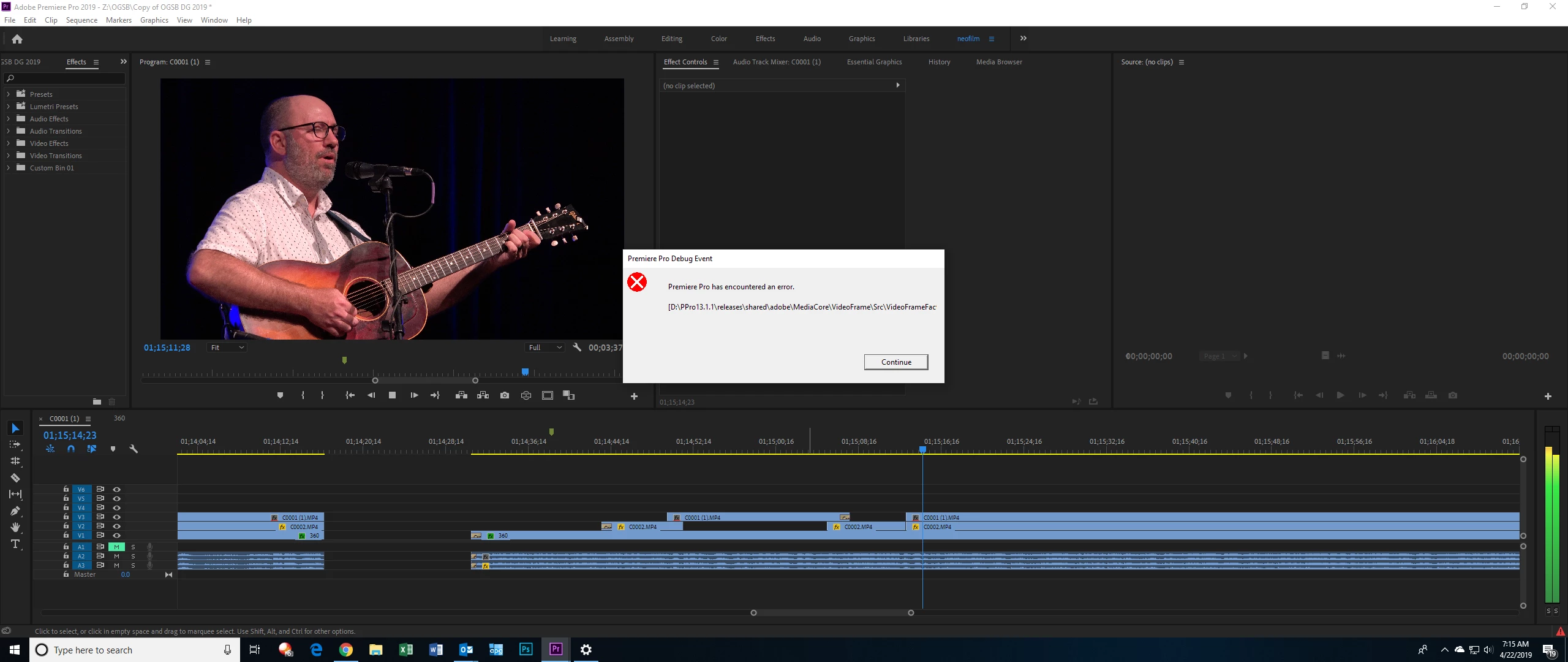Open the Fit zoom level dropdown
This screenshot has height=662, width=1568.
point(227,348)
